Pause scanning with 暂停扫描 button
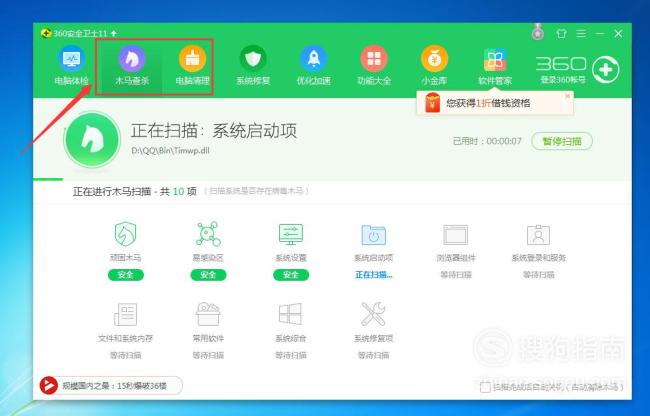 click(562, 141)
